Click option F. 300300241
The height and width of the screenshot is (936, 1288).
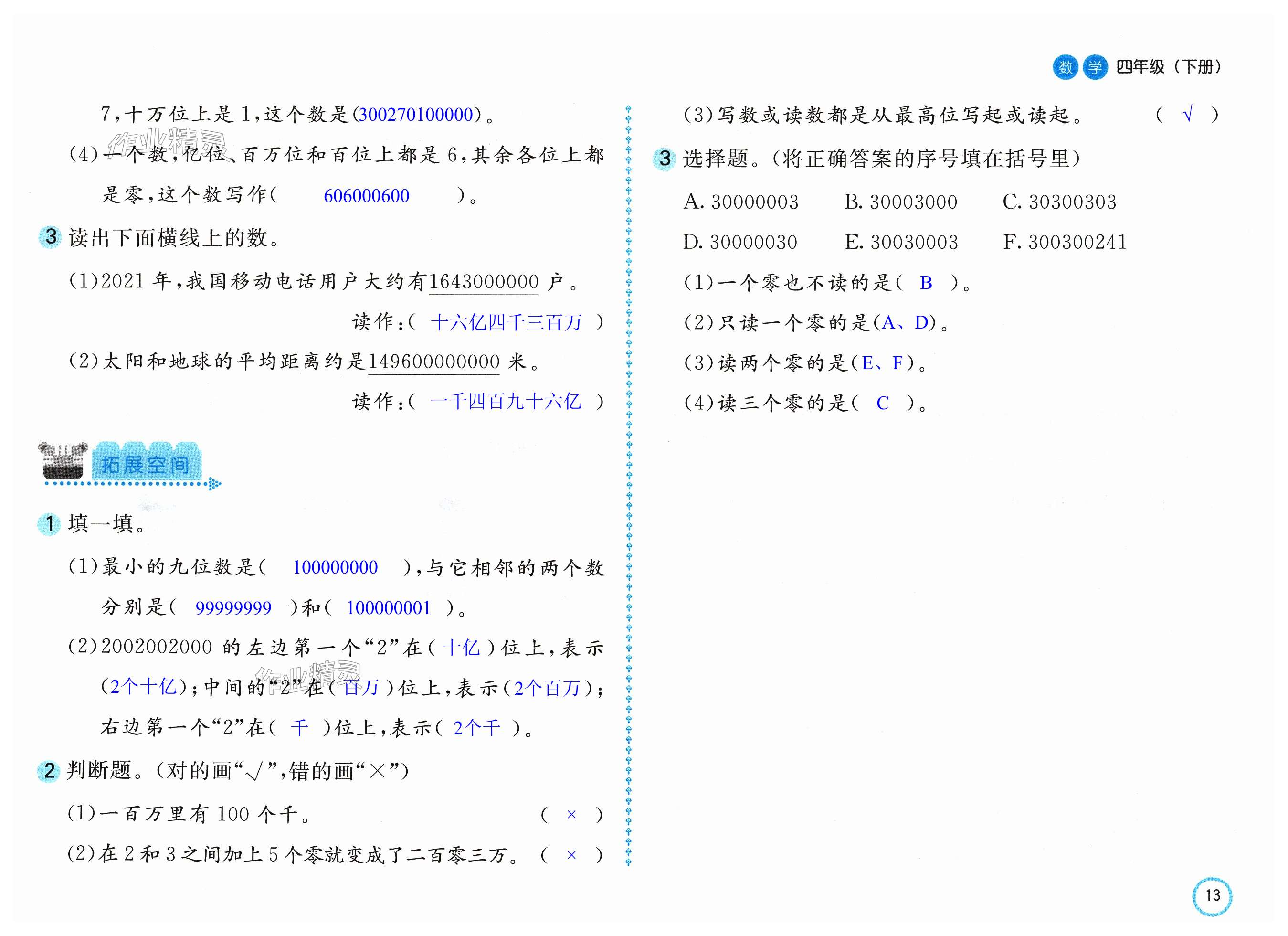(1064, 243)
